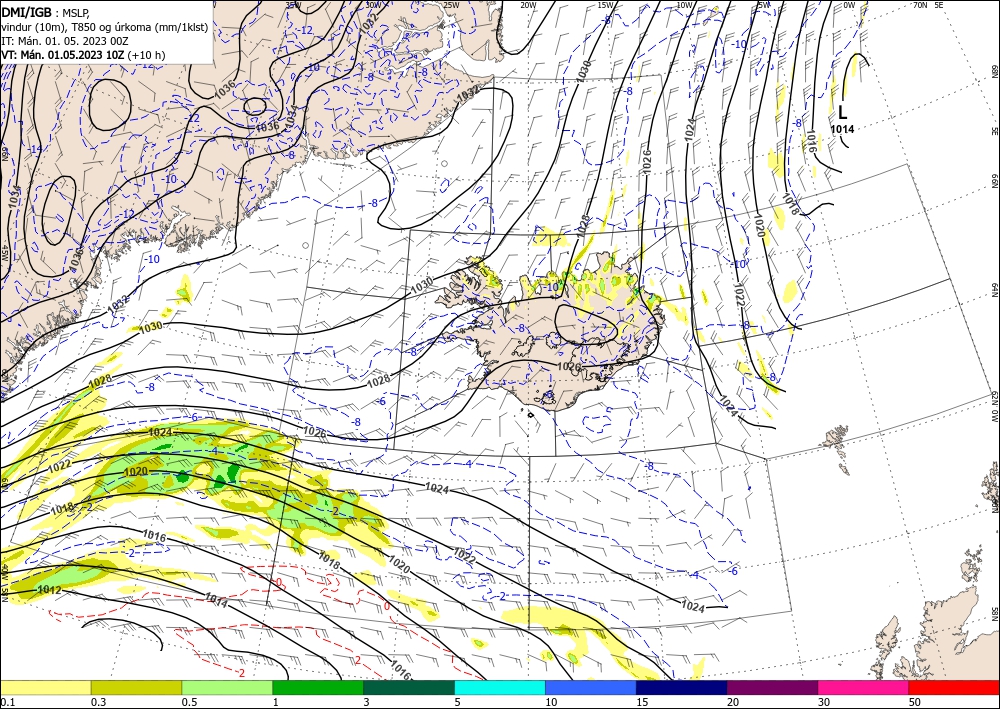Click the pink 30–50 legend swatch
The image size is (1000, 709).
(864, 687)
